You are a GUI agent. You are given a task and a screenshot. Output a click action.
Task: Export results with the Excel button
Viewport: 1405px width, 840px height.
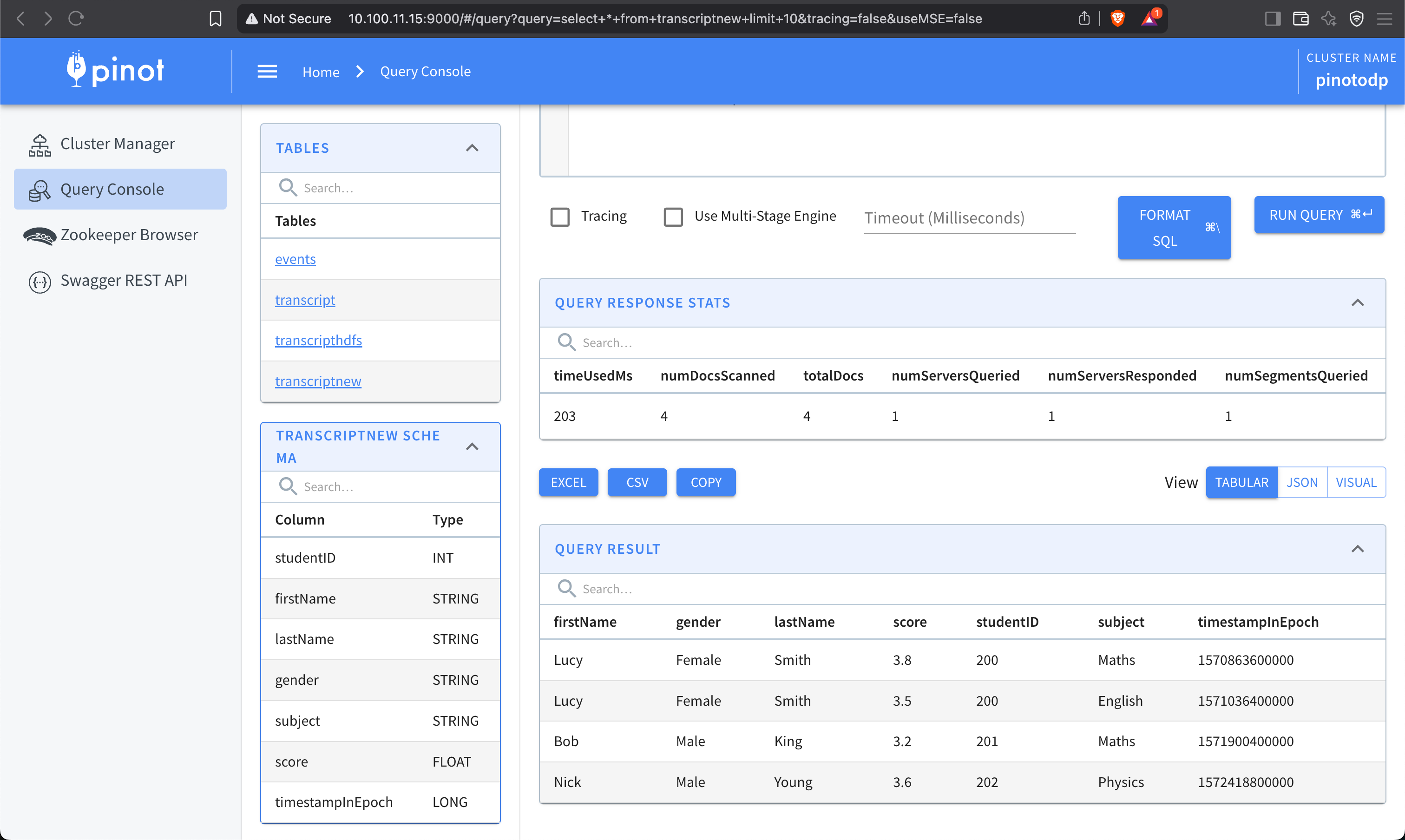(x=568, y=482)
